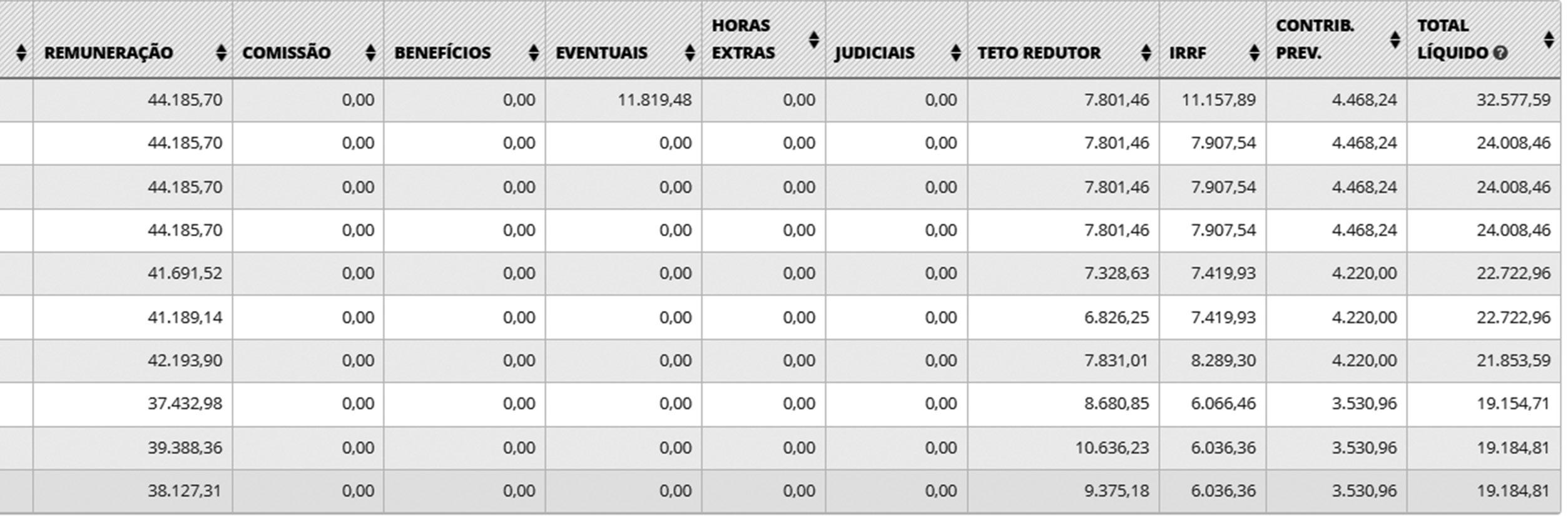Click the CONTRIB. PREV. sort arrows
The image size is (1568, 516).
1395,39
